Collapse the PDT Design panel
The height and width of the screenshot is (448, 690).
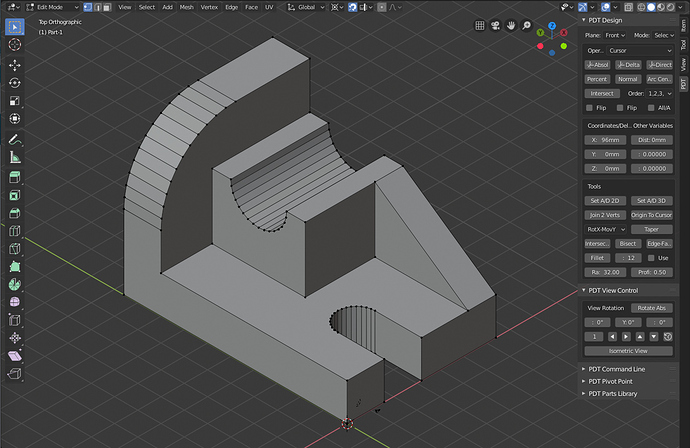[584, 20]
